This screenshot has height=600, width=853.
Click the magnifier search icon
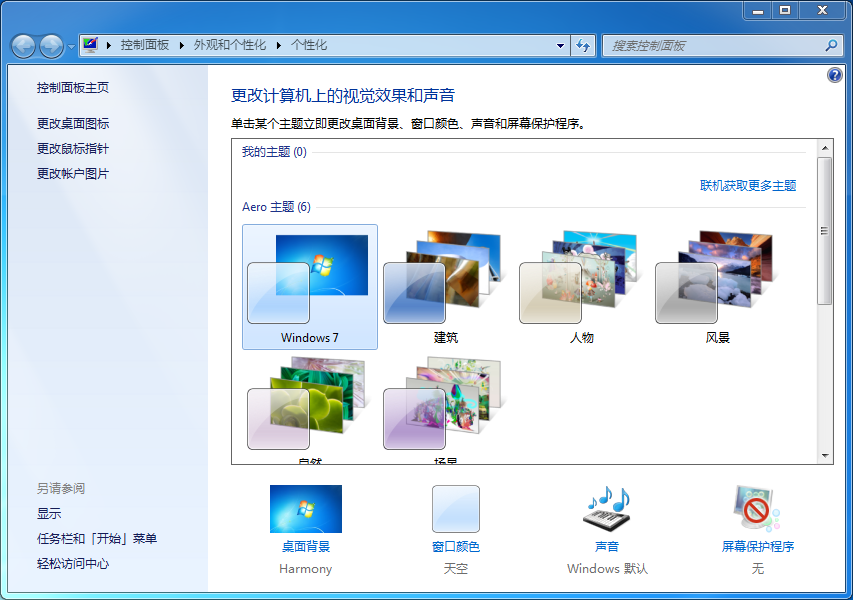[831, 46]
